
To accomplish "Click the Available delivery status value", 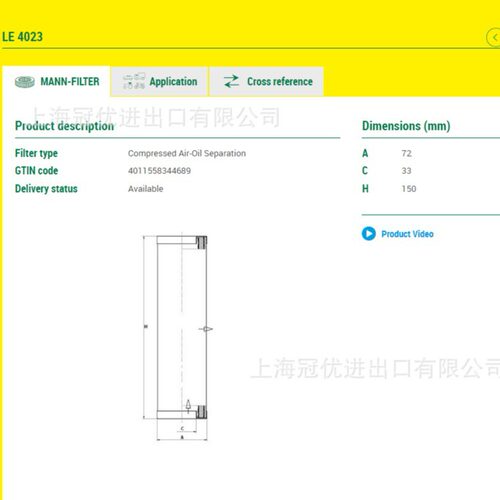I will coord(146,189).
